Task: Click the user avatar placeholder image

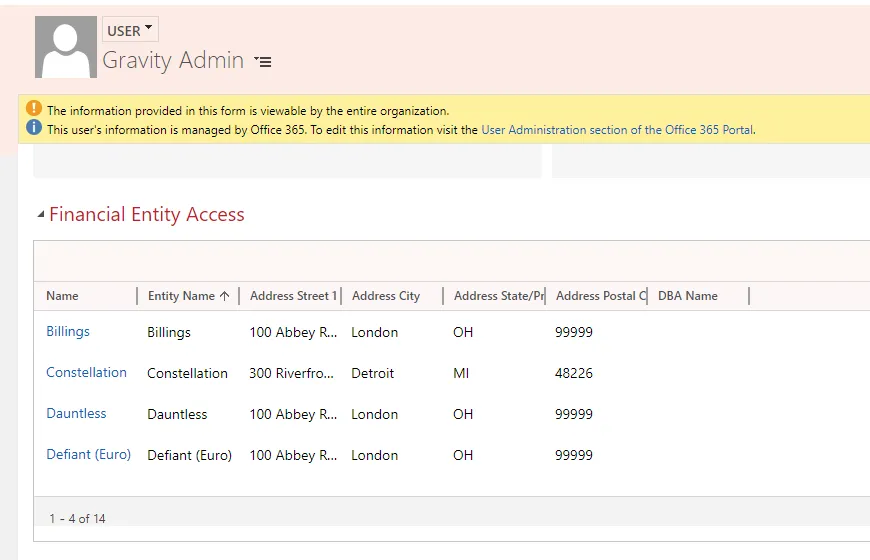Action: pyautogui.click(x=66, y=47)
